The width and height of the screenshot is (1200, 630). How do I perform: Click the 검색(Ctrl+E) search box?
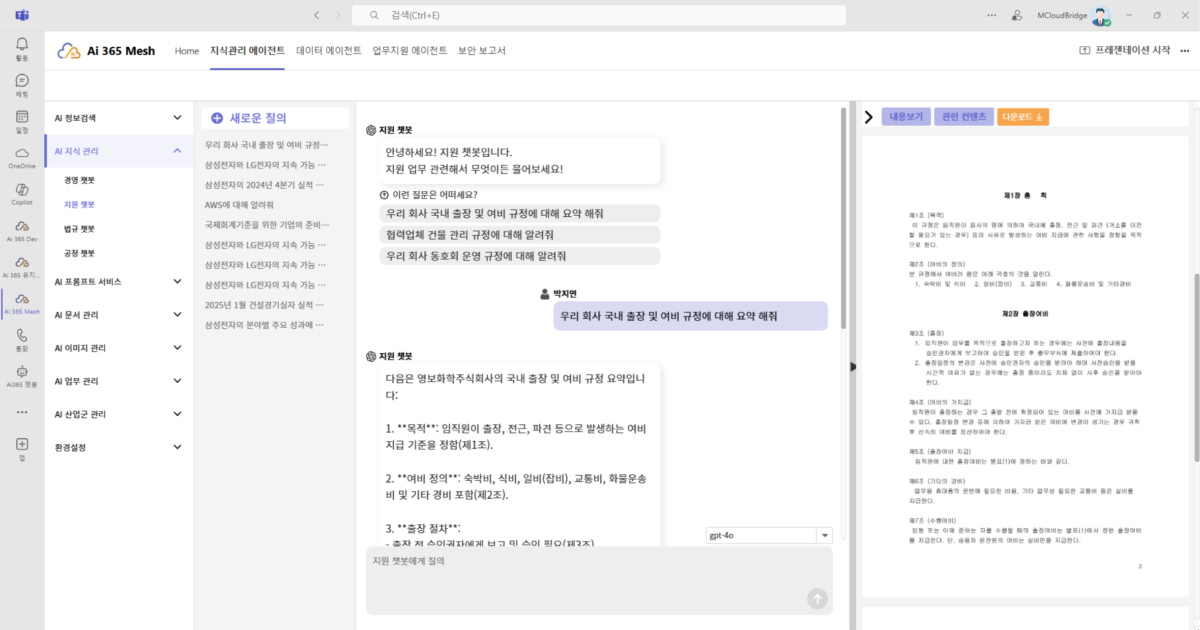597,15
